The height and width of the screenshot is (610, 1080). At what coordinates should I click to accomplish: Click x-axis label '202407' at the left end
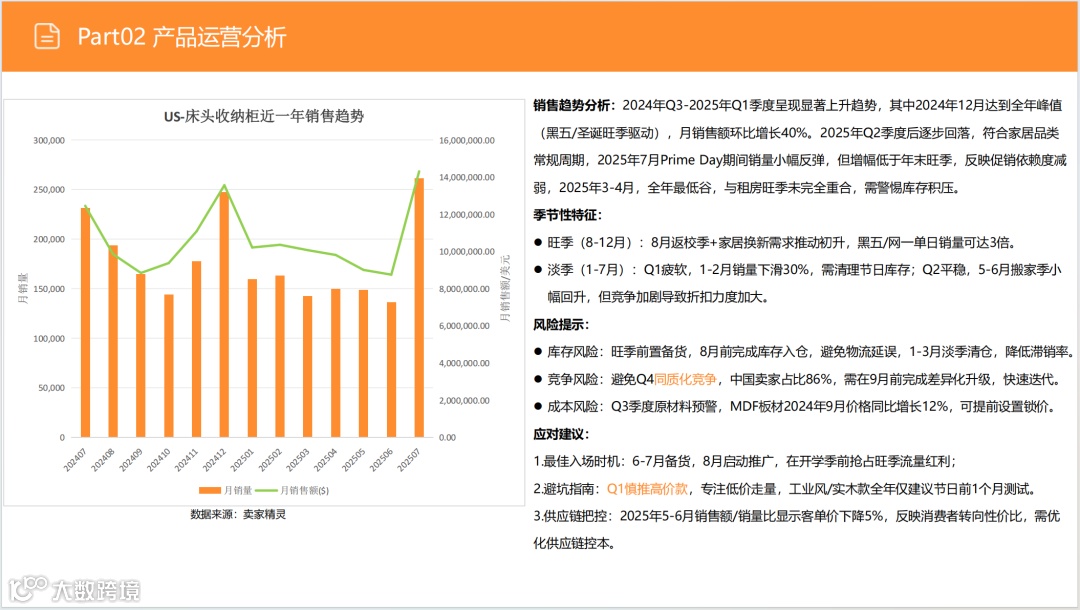coord(76,459)
